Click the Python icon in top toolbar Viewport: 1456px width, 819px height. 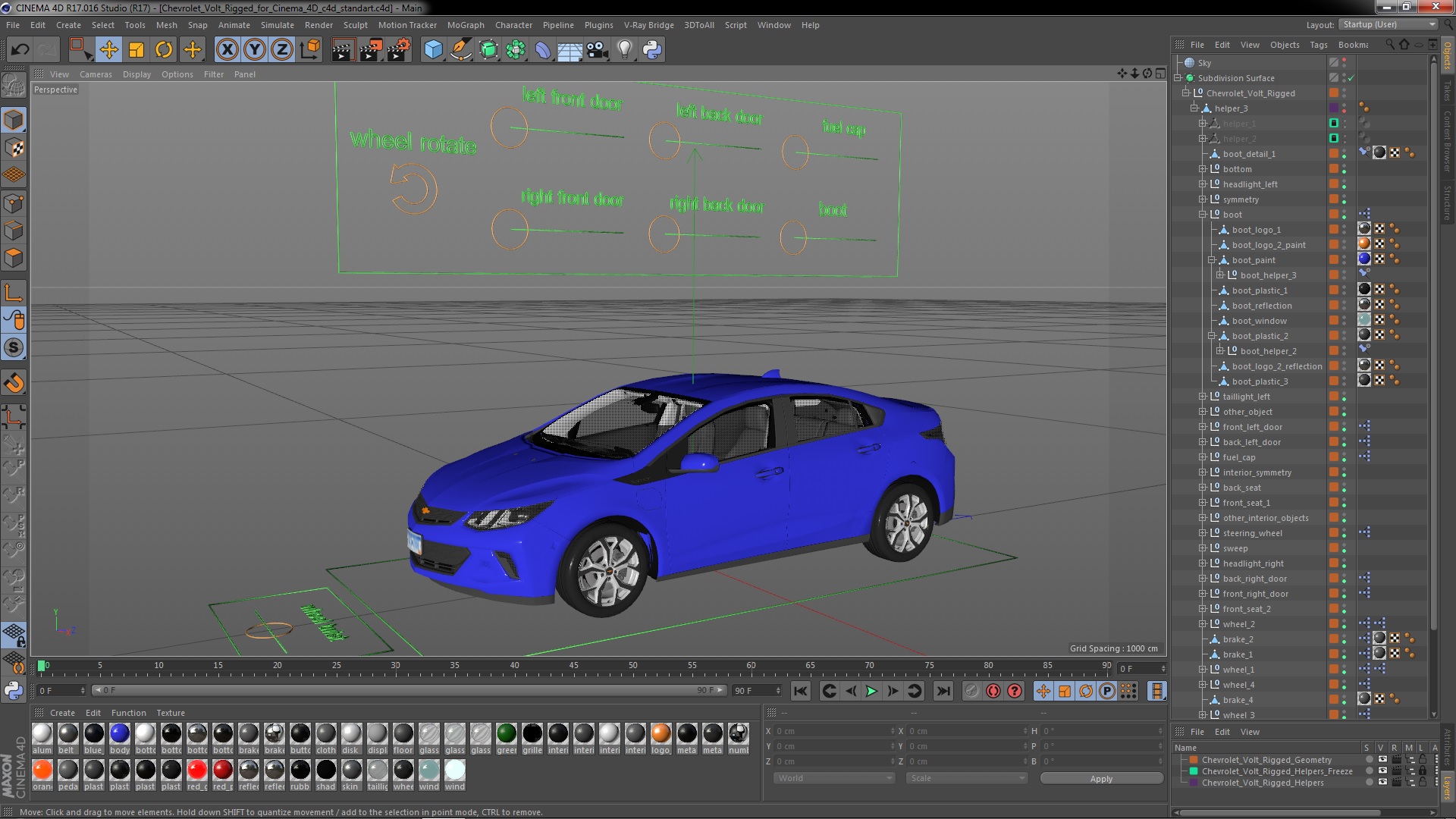(652, 50)
